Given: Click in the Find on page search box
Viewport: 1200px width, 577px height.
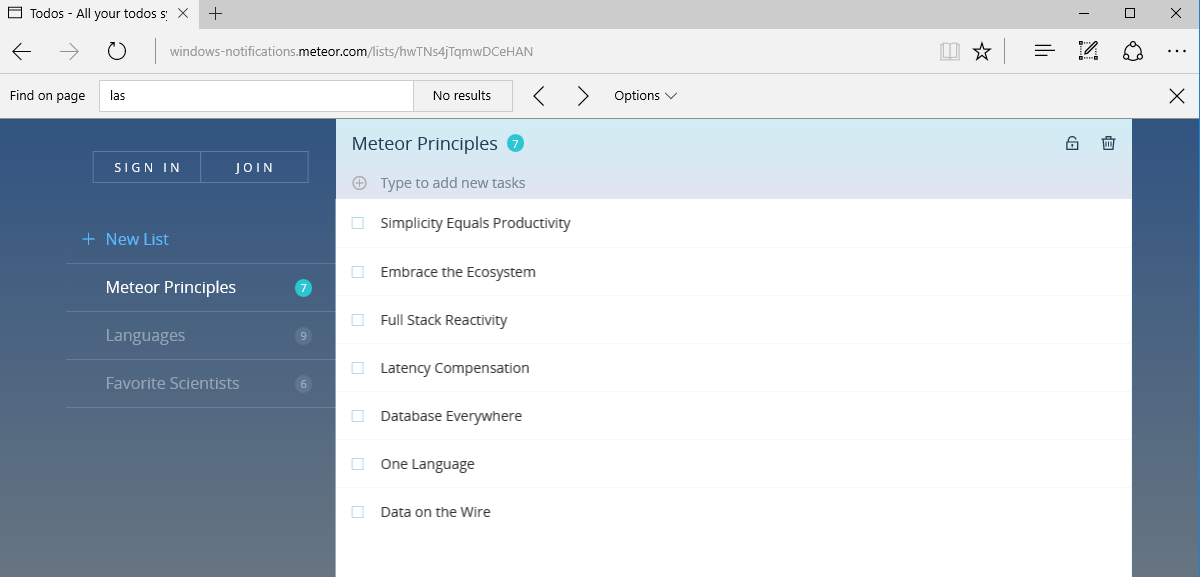Looking at the screenshot, I should coord(256,96).
